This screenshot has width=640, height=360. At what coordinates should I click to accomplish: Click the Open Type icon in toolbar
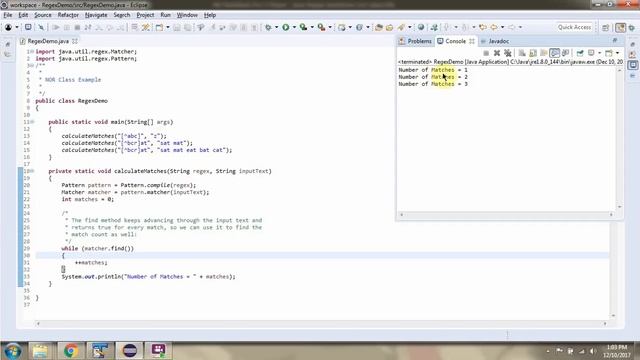(379, 27)
